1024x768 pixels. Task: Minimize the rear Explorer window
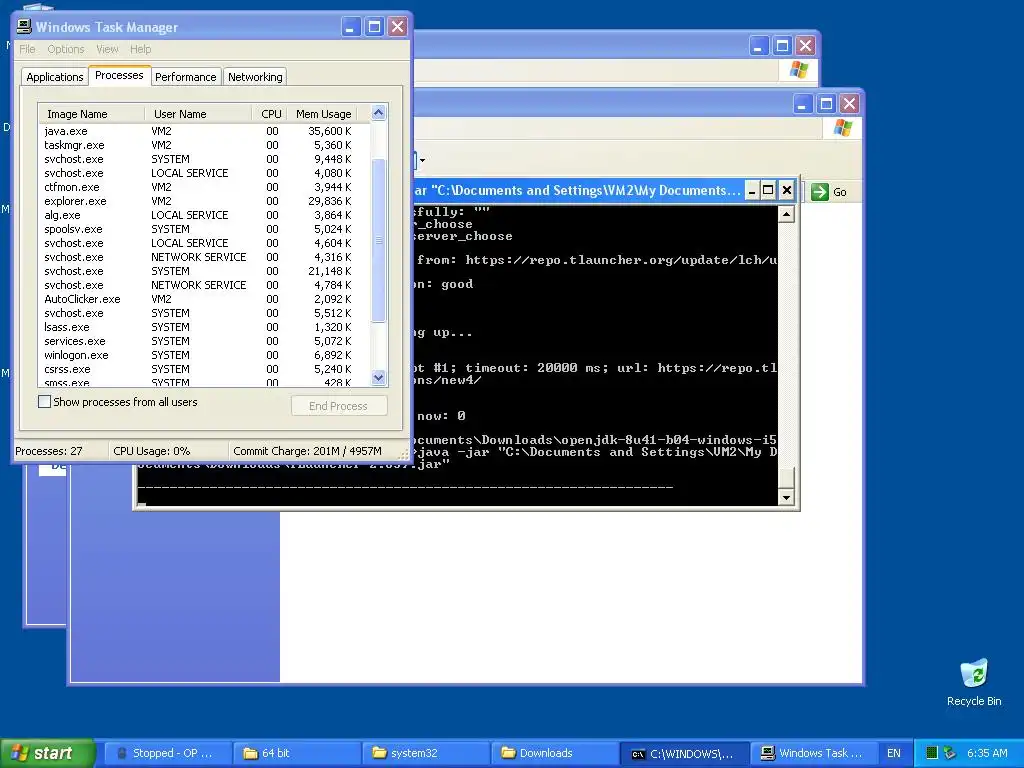[x=758, y=46]
